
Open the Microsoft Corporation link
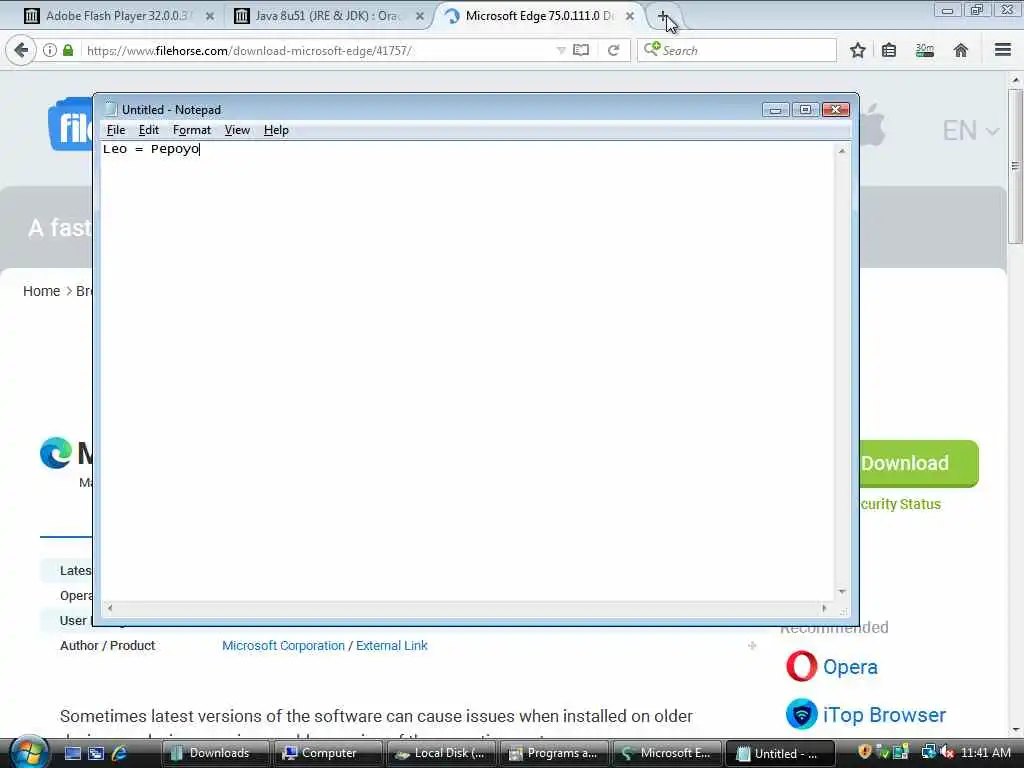pos(283,645)
